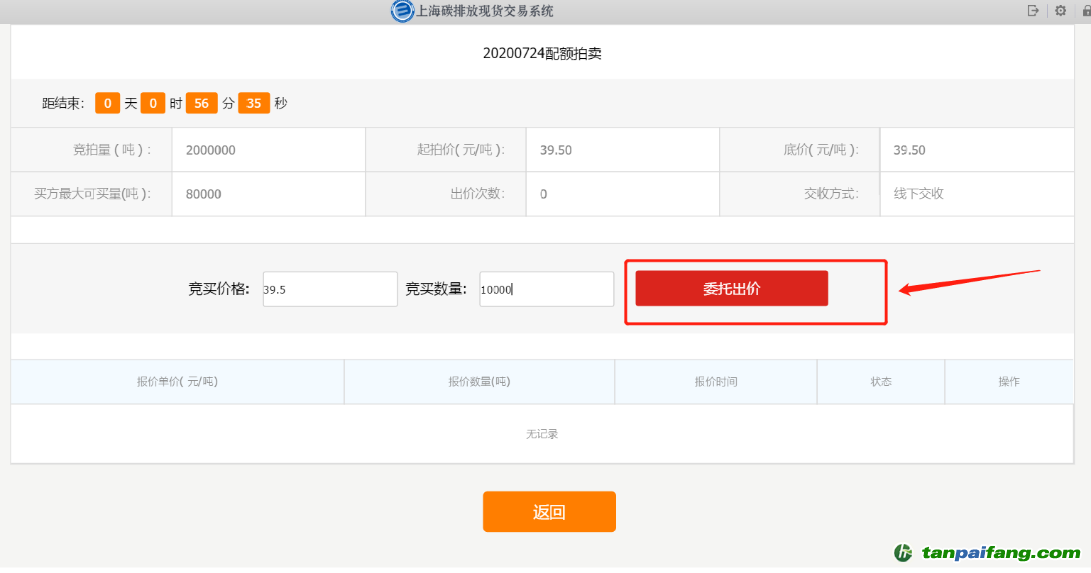The width and height of the screenshot is (1091, 573).
Task: Click the 竞拍量 value 2000000
Action: tap(210, 150)
